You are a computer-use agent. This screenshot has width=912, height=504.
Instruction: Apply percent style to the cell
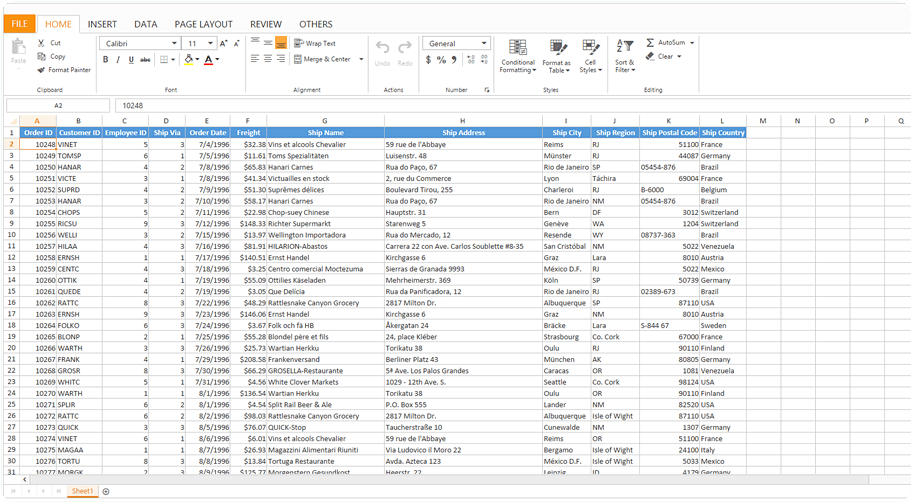pyautogui.click(x=441, y=60)
